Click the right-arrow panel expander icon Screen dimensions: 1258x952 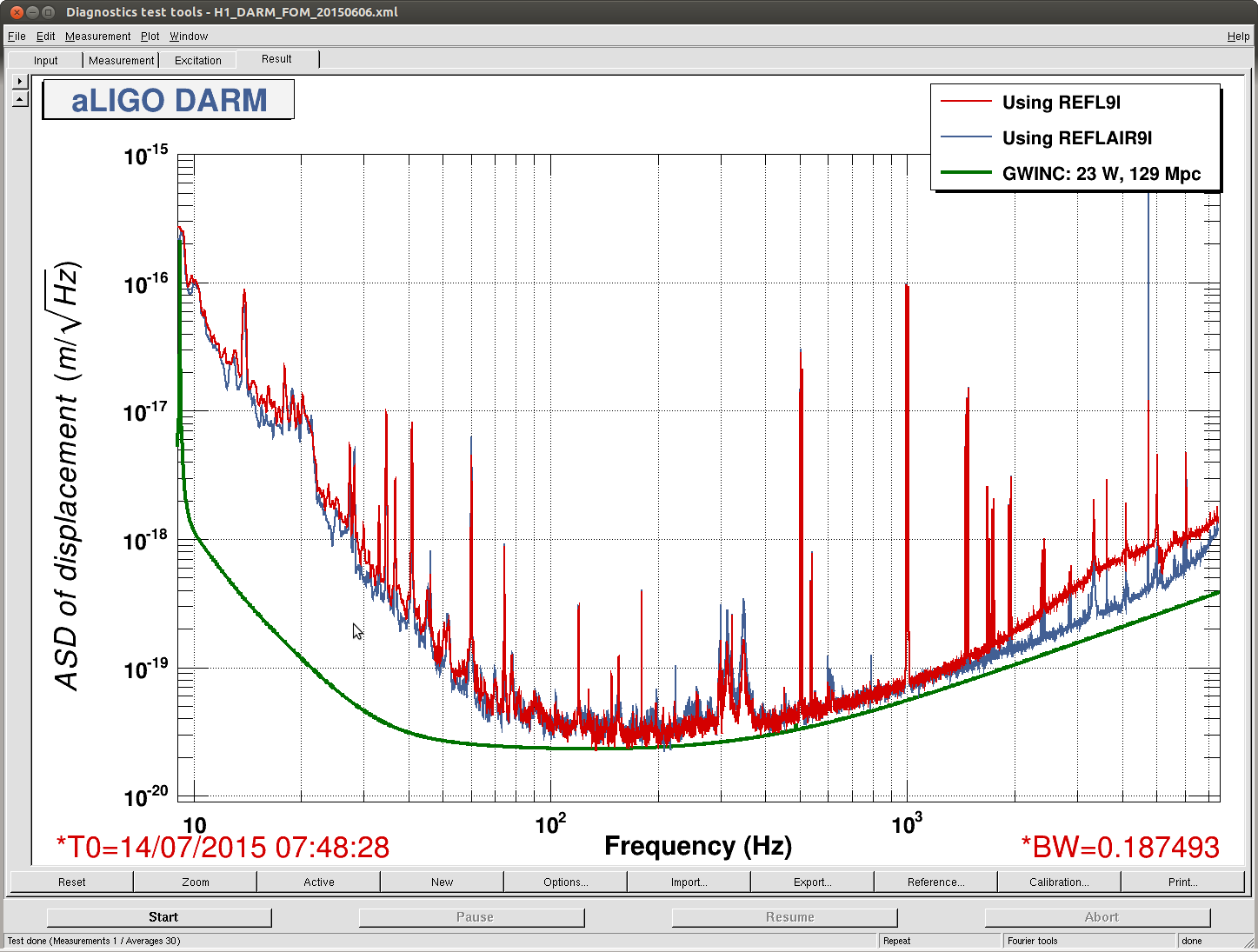coord(20,81)
